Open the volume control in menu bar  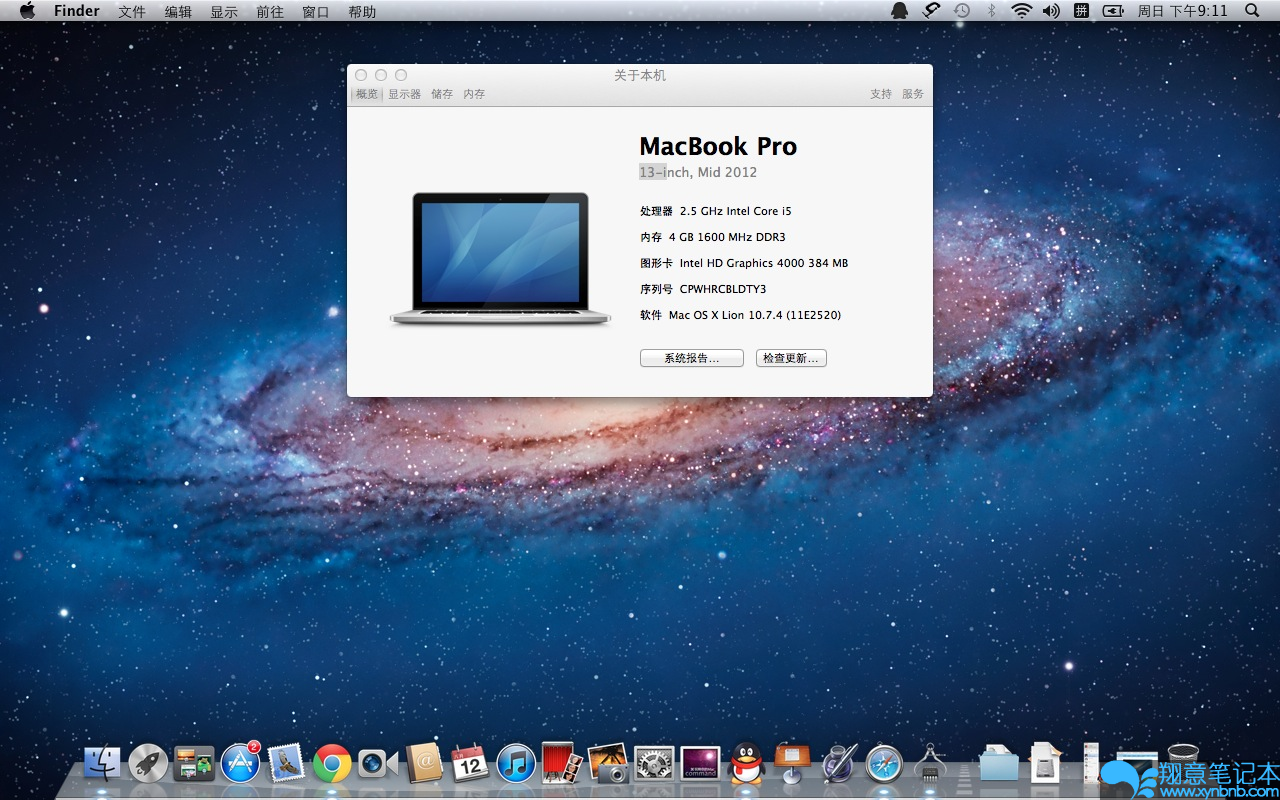[x=1051, y=11]
